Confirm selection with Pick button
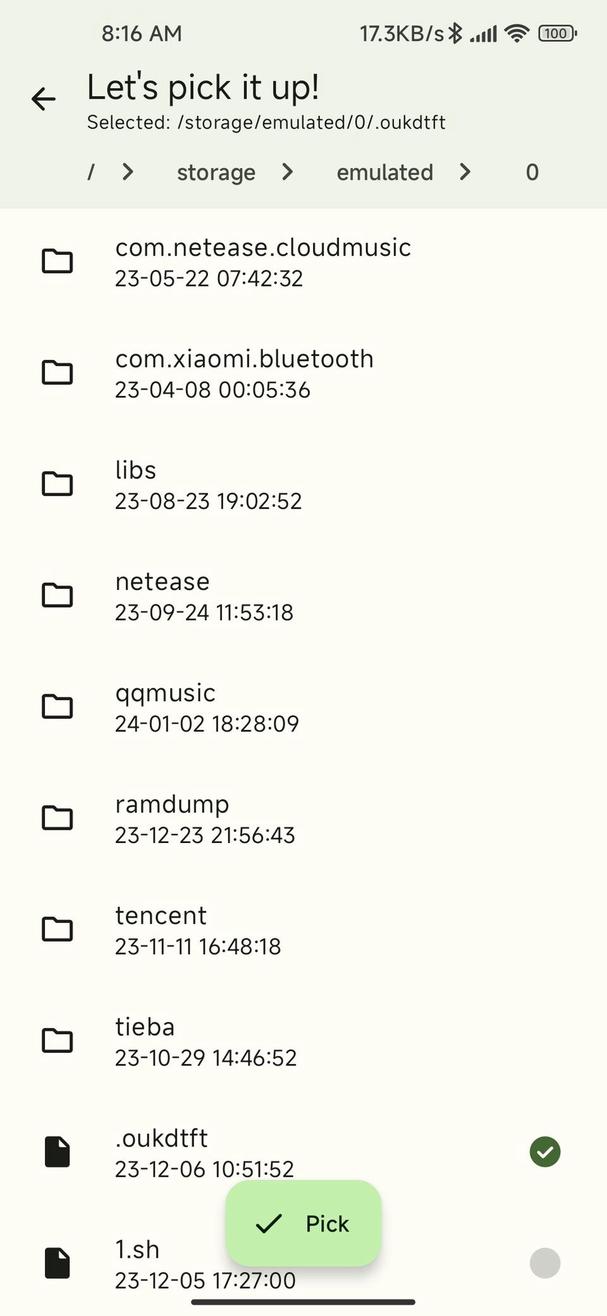607x1316 pixels. (x=303, y=1223)
